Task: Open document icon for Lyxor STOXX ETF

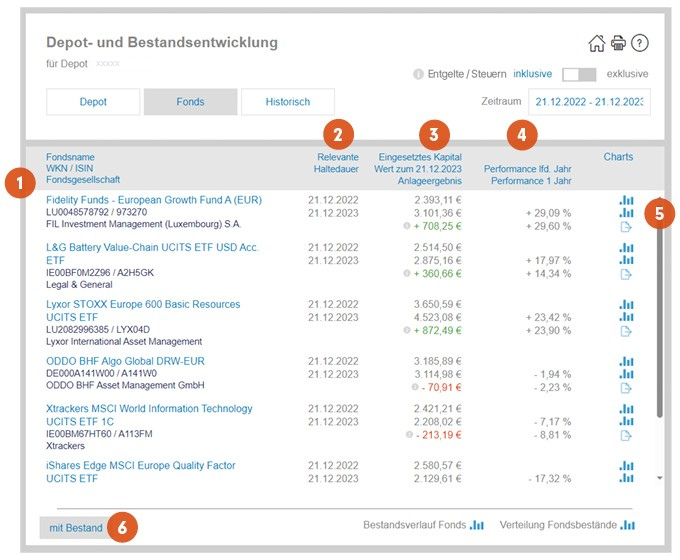Action: (626, 331)
